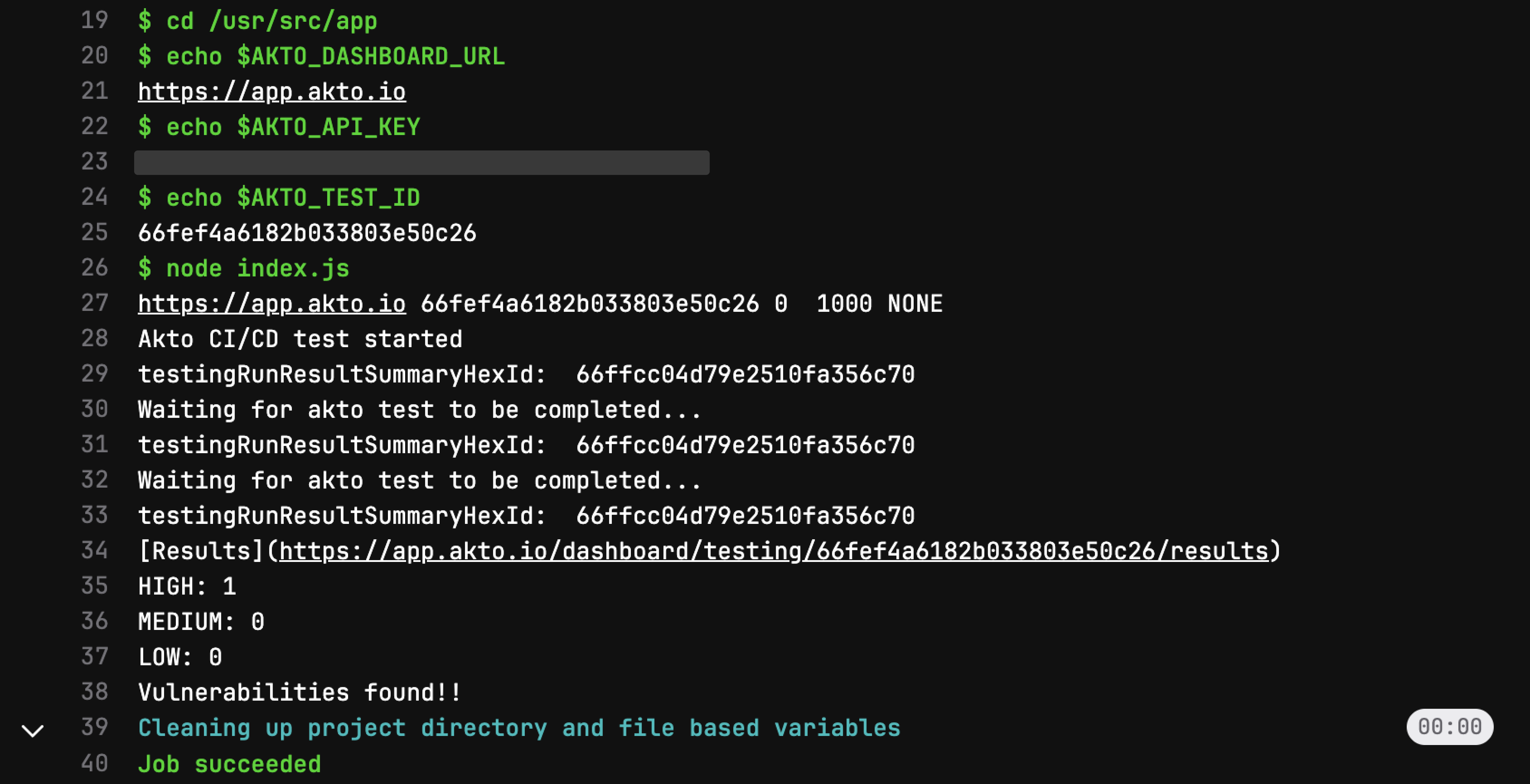Click the test ID output on line 25
The height and width of the screenshot is (784, 1530).
306,233
